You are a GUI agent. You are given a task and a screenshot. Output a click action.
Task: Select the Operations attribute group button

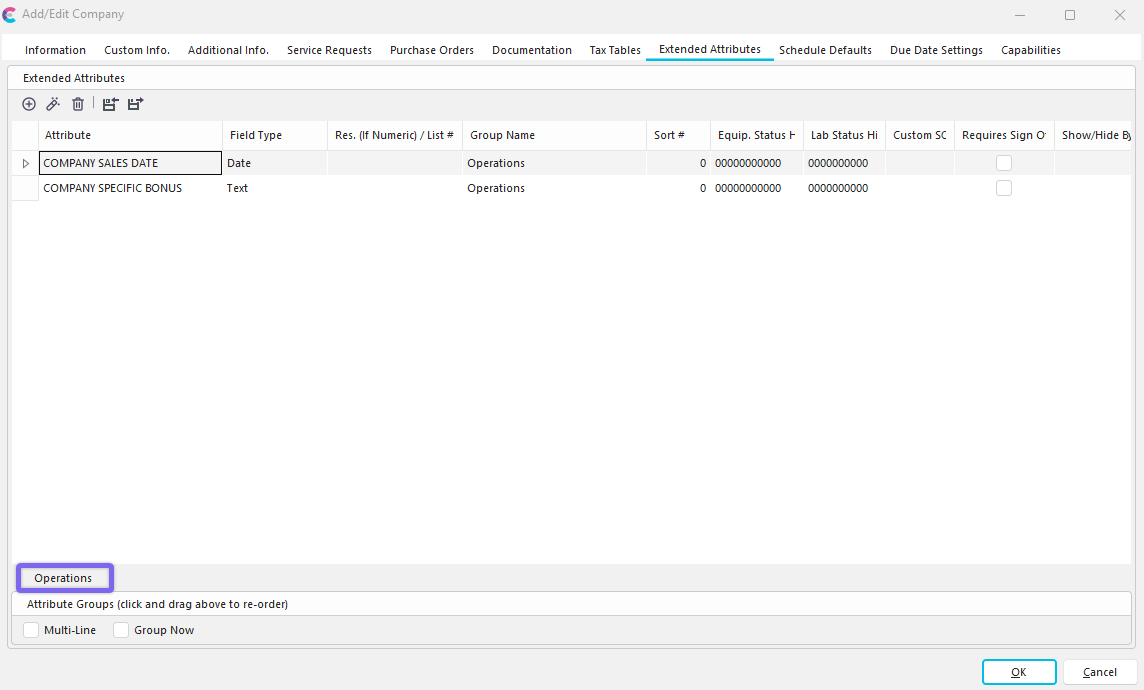pyautogui.click(x=63, y=578)
